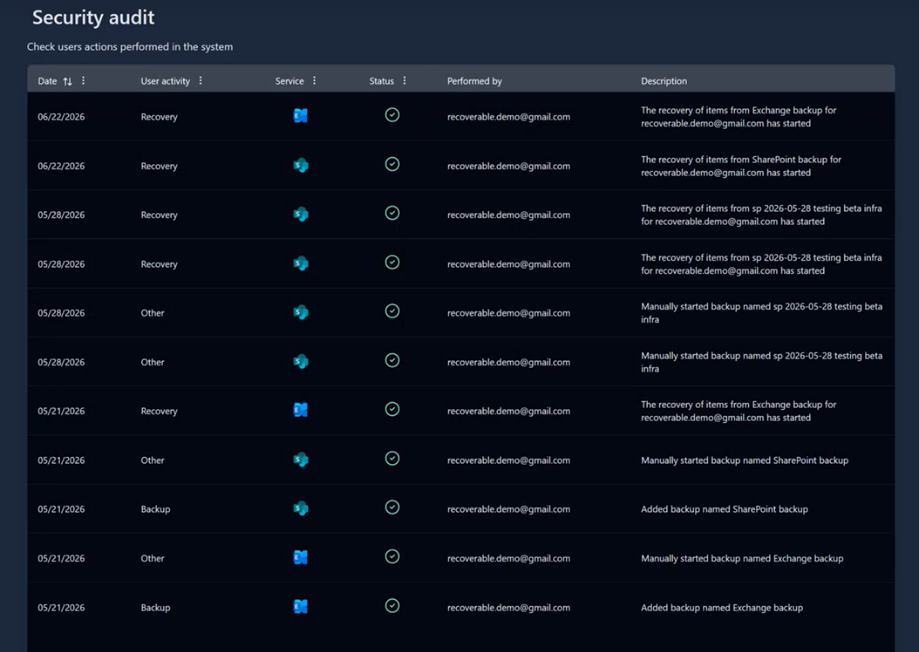Image resolution: width=919 pixels, height=652 pixels.
Task: Click Exchange icon for Manually started Exchange backup
Action: click(x=301, y=558)
